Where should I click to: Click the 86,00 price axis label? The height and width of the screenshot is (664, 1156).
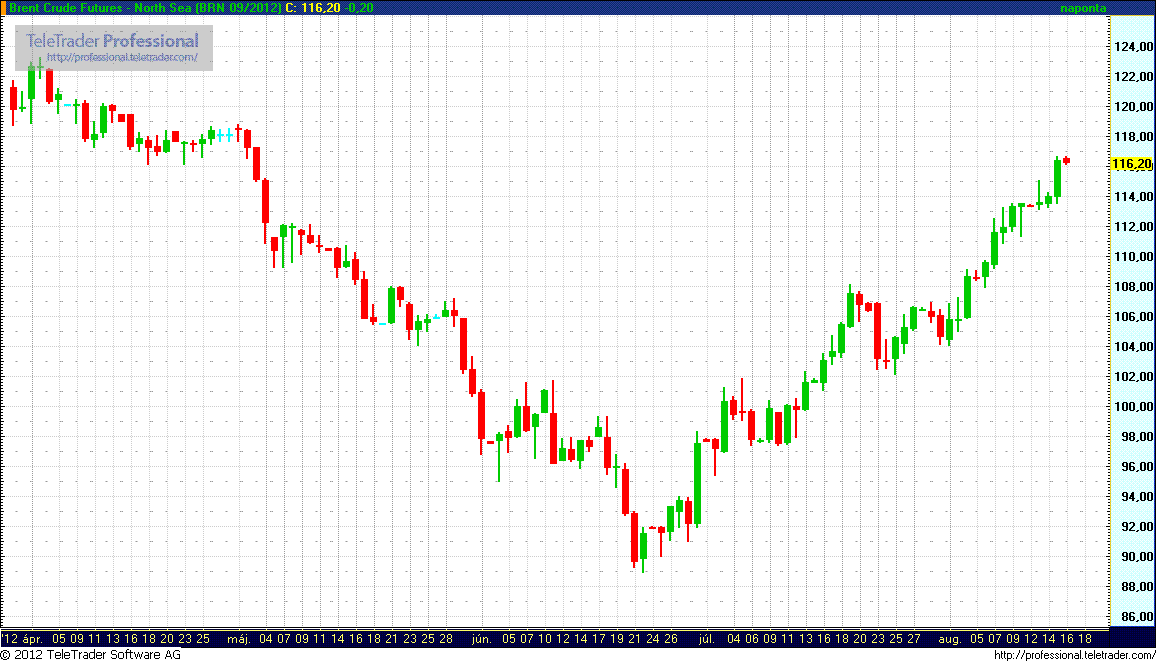click(1132, 617)
